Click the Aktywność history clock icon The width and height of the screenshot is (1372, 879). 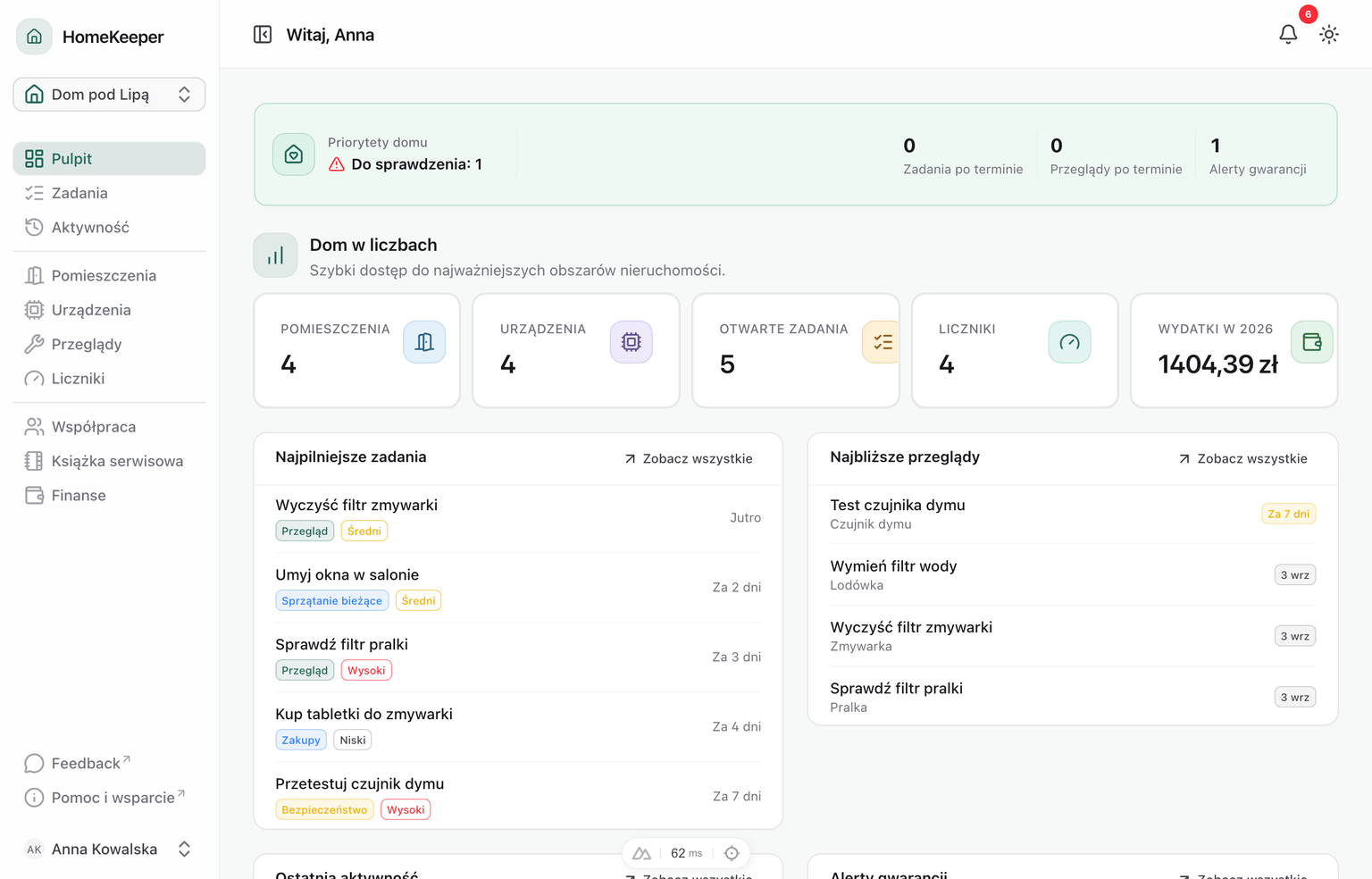(x=34, y=228)
